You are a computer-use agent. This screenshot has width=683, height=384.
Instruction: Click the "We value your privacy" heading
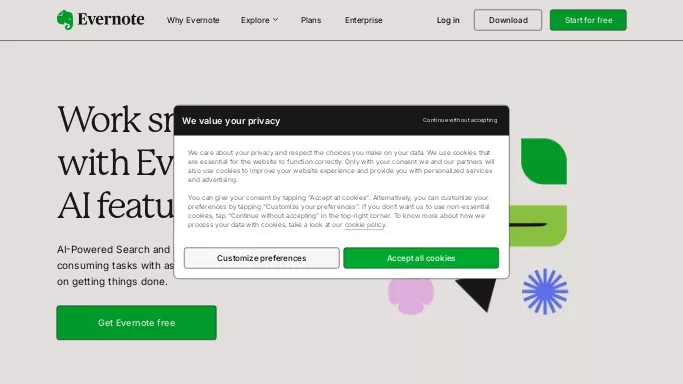231,121
